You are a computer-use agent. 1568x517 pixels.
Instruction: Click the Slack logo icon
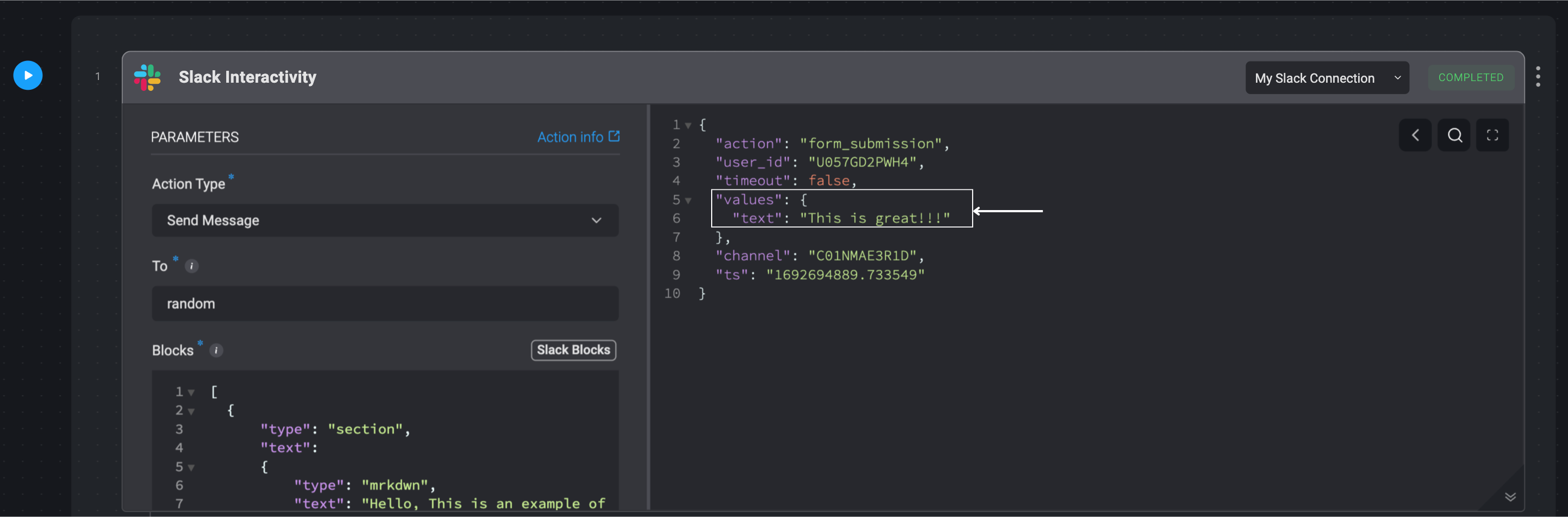[x=147, y=77]
